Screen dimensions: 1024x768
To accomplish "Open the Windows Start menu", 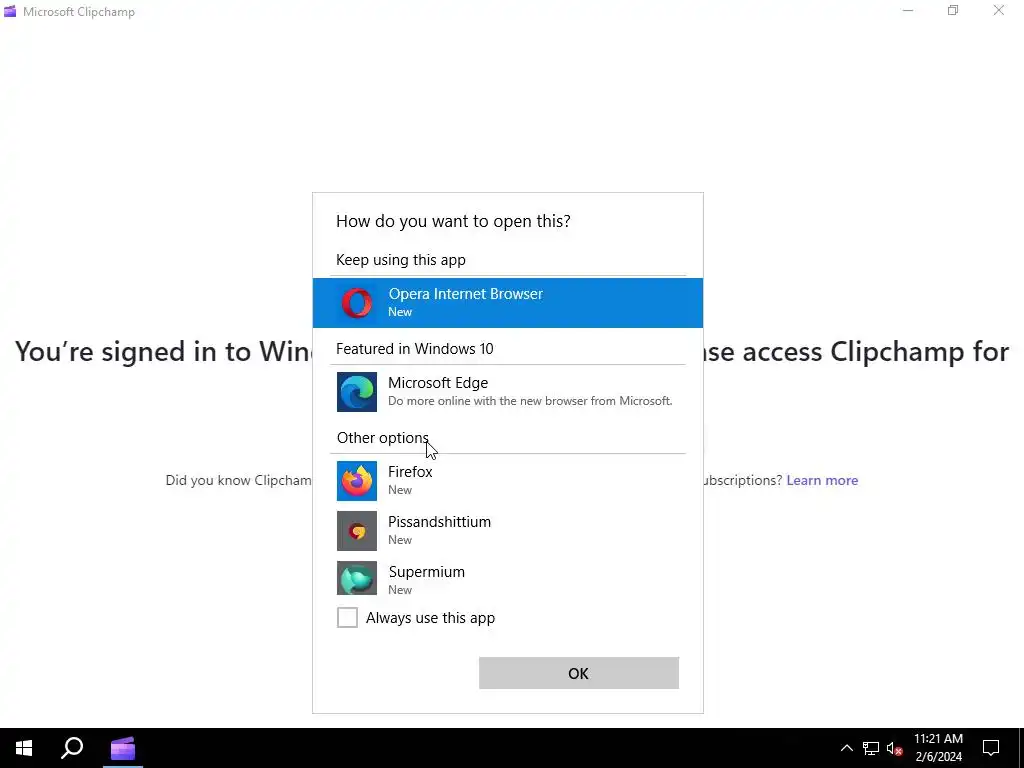I will [24, 748].
